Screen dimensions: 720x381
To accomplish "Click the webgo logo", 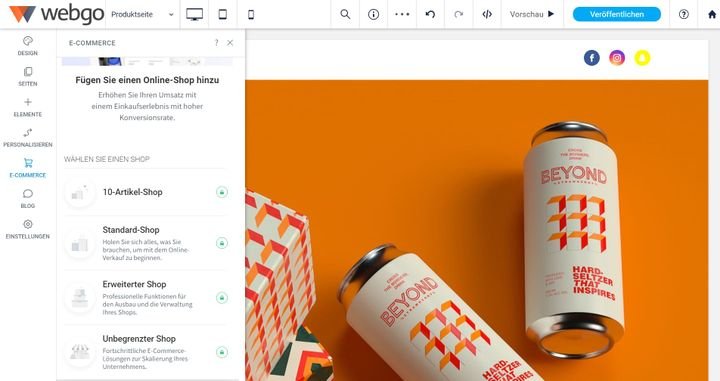I will point(56,14).
